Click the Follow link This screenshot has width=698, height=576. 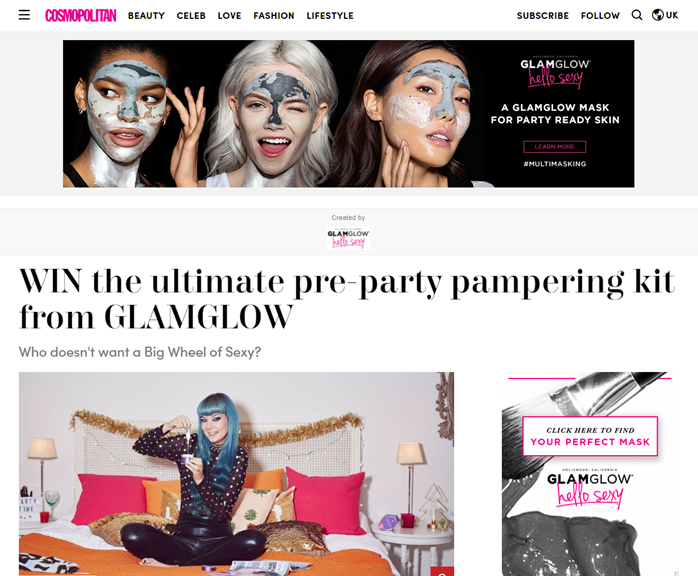click(600, 16)
